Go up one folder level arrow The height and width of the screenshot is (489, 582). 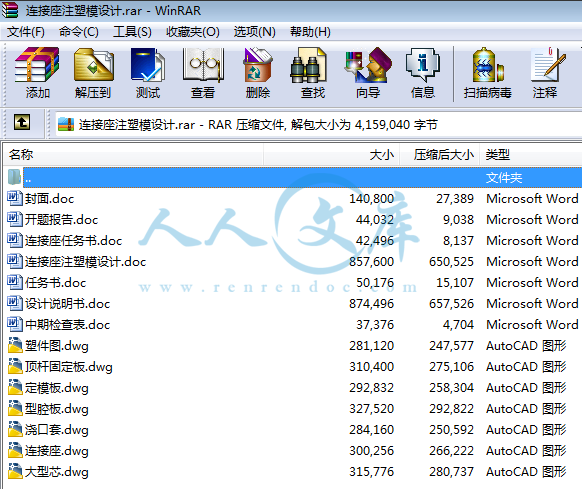coord(22,122)
